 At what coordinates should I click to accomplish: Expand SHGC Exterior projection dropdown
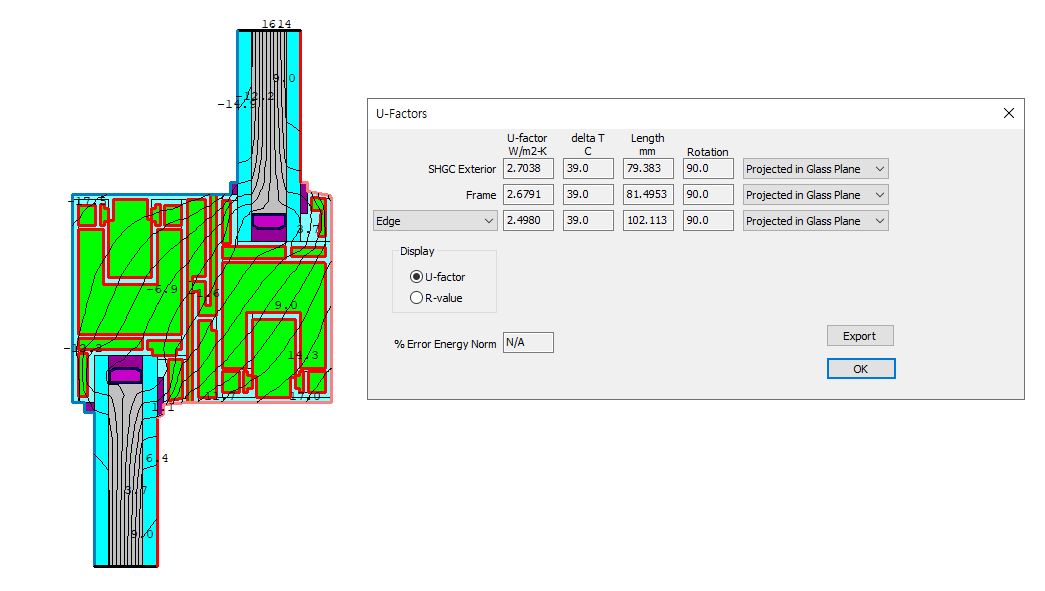click(x=815, y=169)
